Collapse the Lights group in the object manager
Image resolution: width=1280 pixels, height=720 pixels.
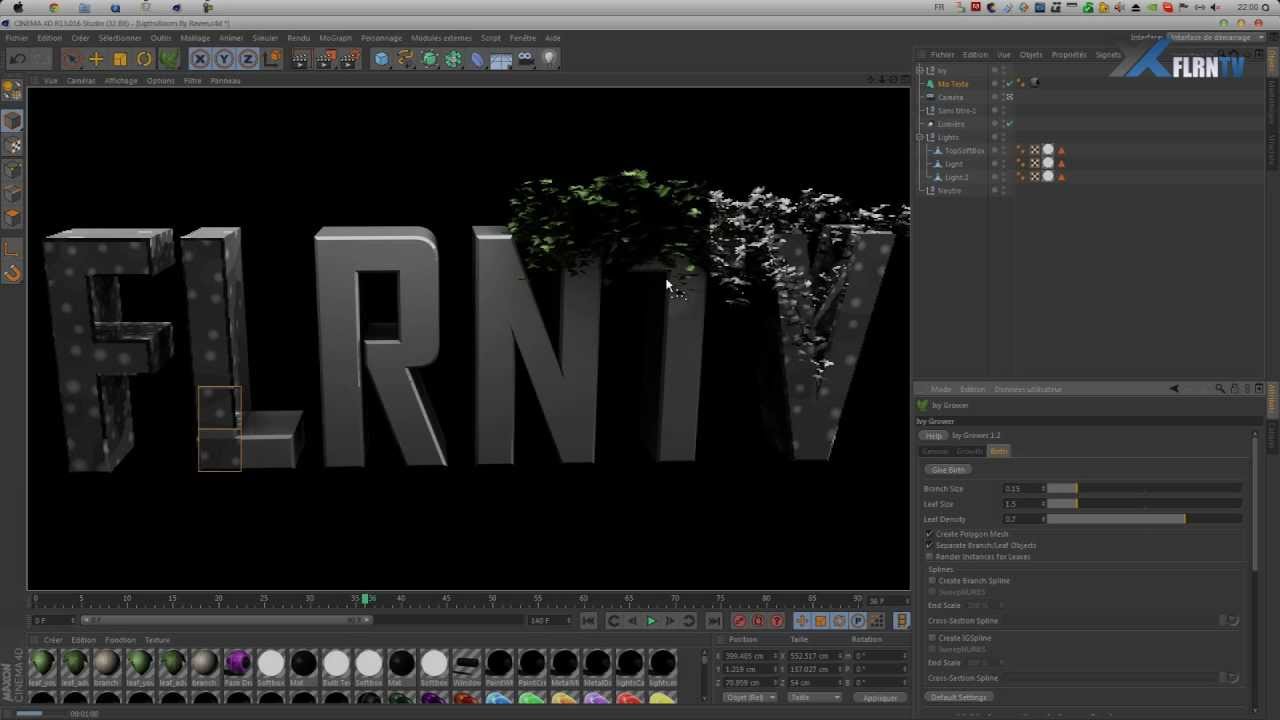(920, 137)
